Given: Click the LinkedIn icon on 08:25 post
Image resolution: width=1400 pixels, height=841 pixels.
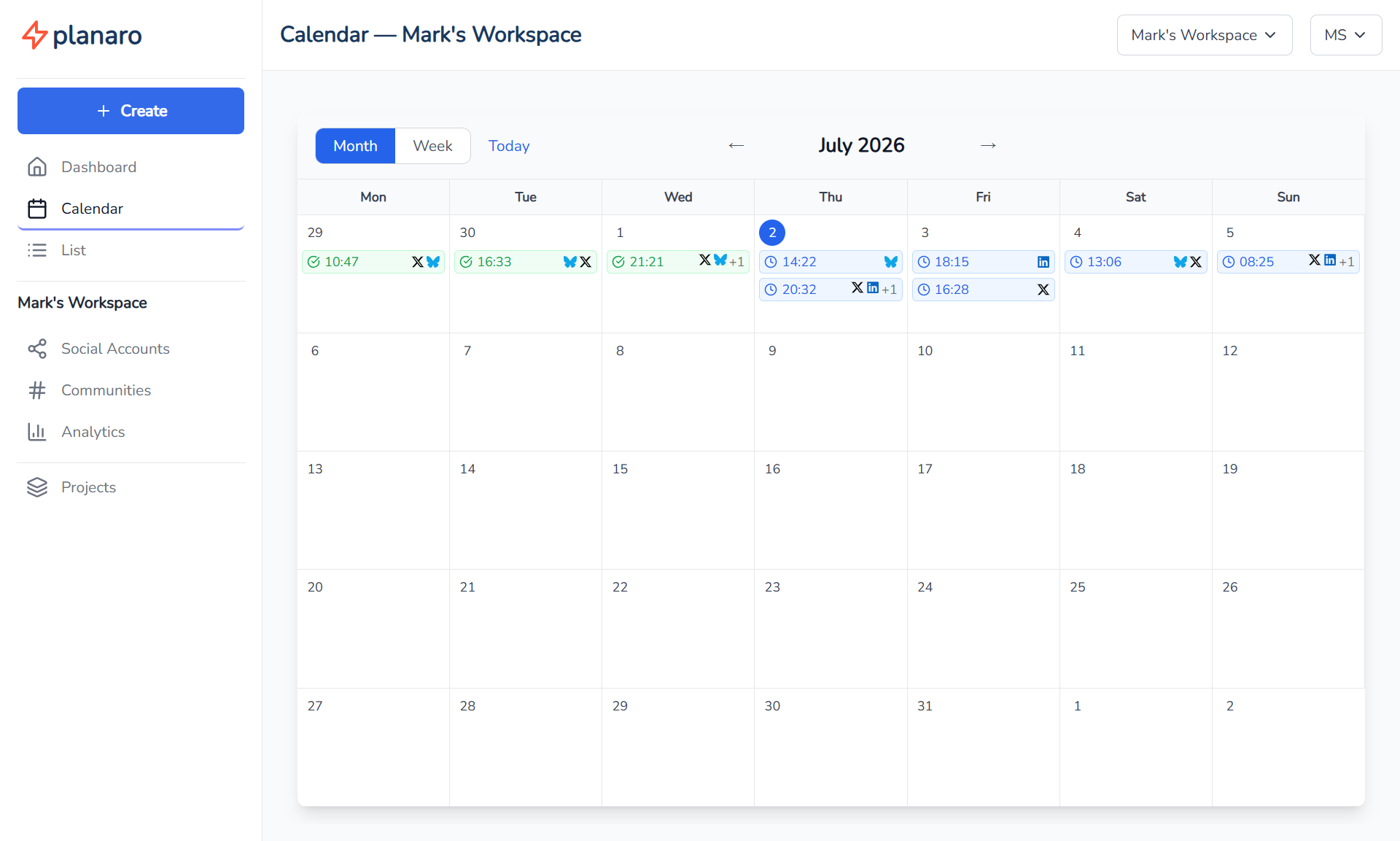Looking at the screenshot, I should click(1330, 260).
